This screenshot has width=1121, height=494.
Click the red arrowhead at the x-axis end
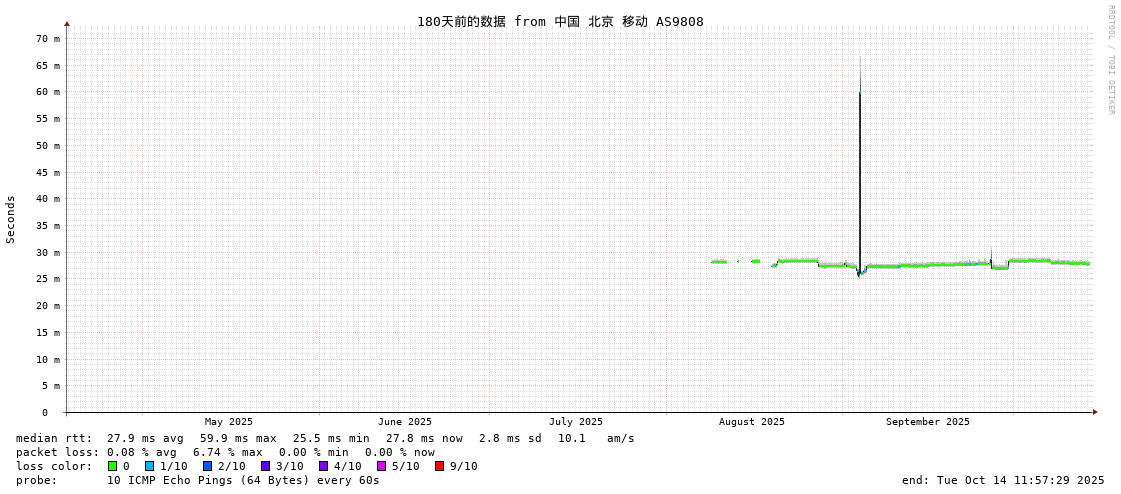pyautogui.click(x=1095, y=412)
